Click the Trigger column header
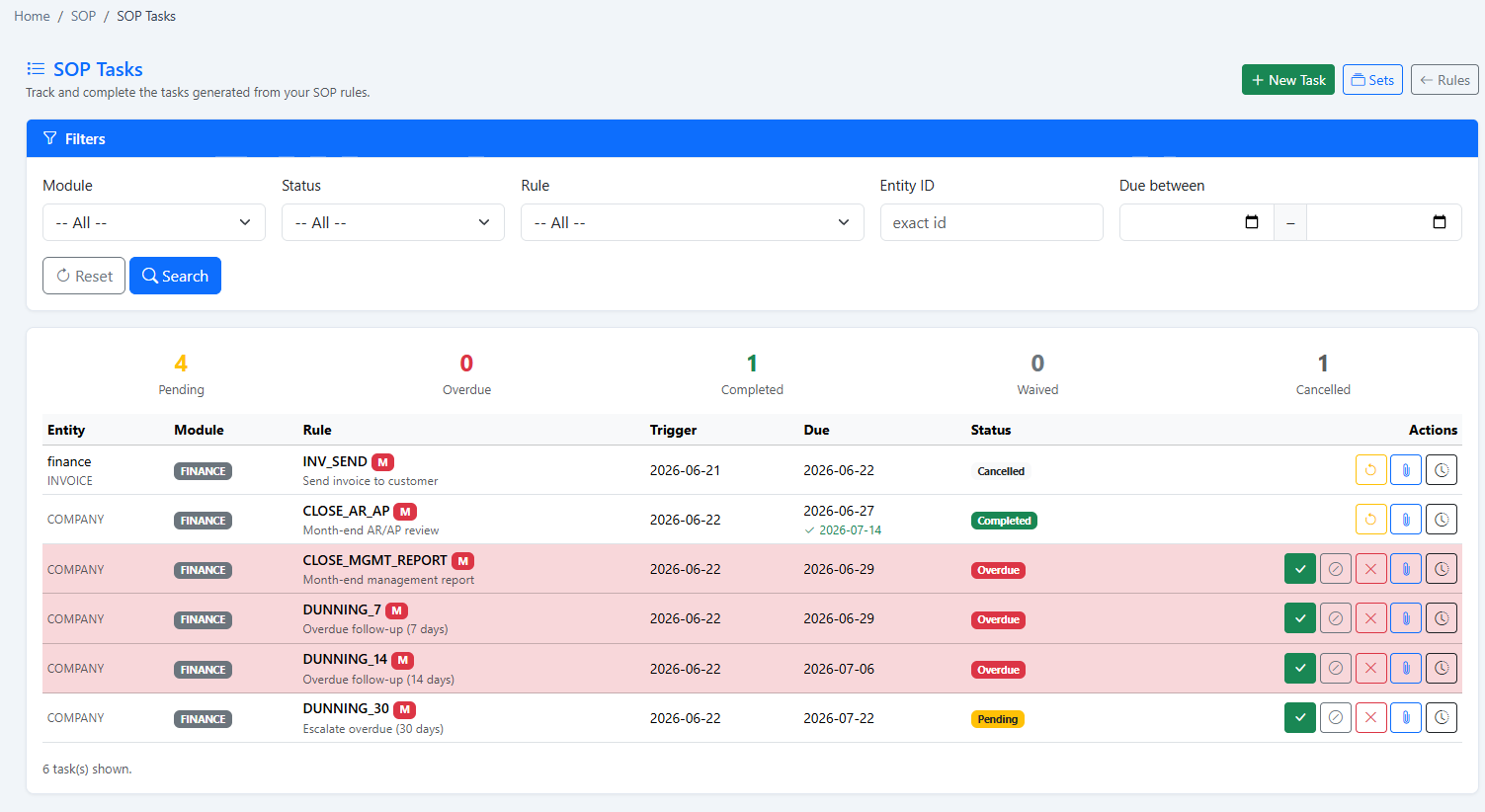 point(673,430)
